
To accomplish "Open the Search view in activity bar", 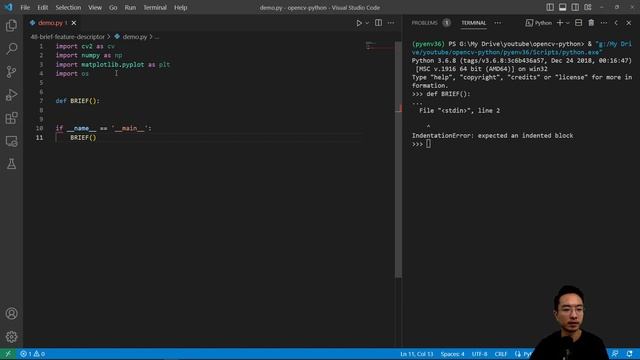I will [x=11, y=49].
